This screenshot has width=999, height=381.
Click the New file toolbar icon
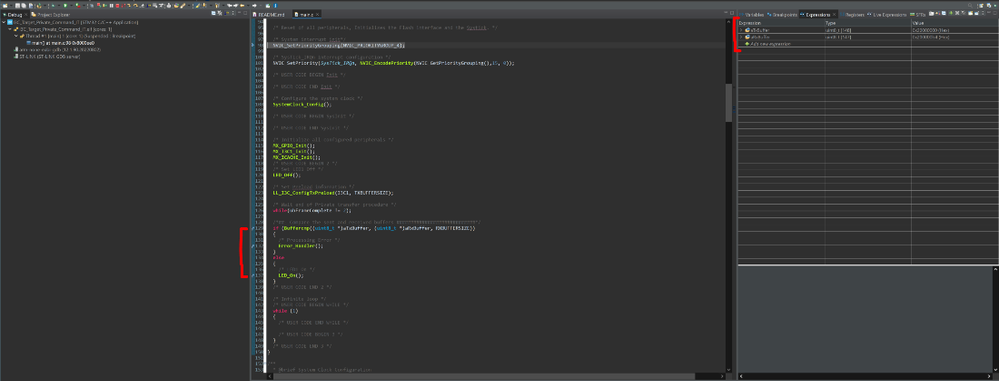pos(4,6)
